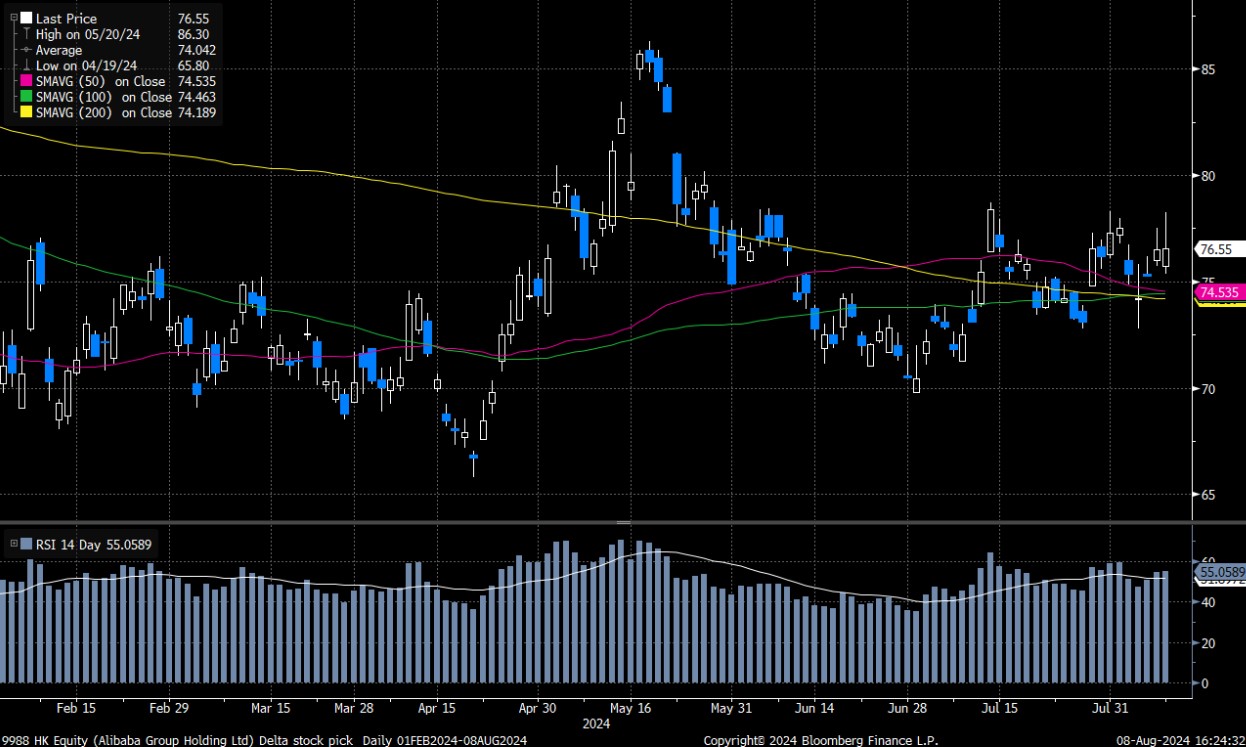Select the 2024 axis year label
Image resolution: width=1246 pixels, height=747 pixels.
point(596,723)
